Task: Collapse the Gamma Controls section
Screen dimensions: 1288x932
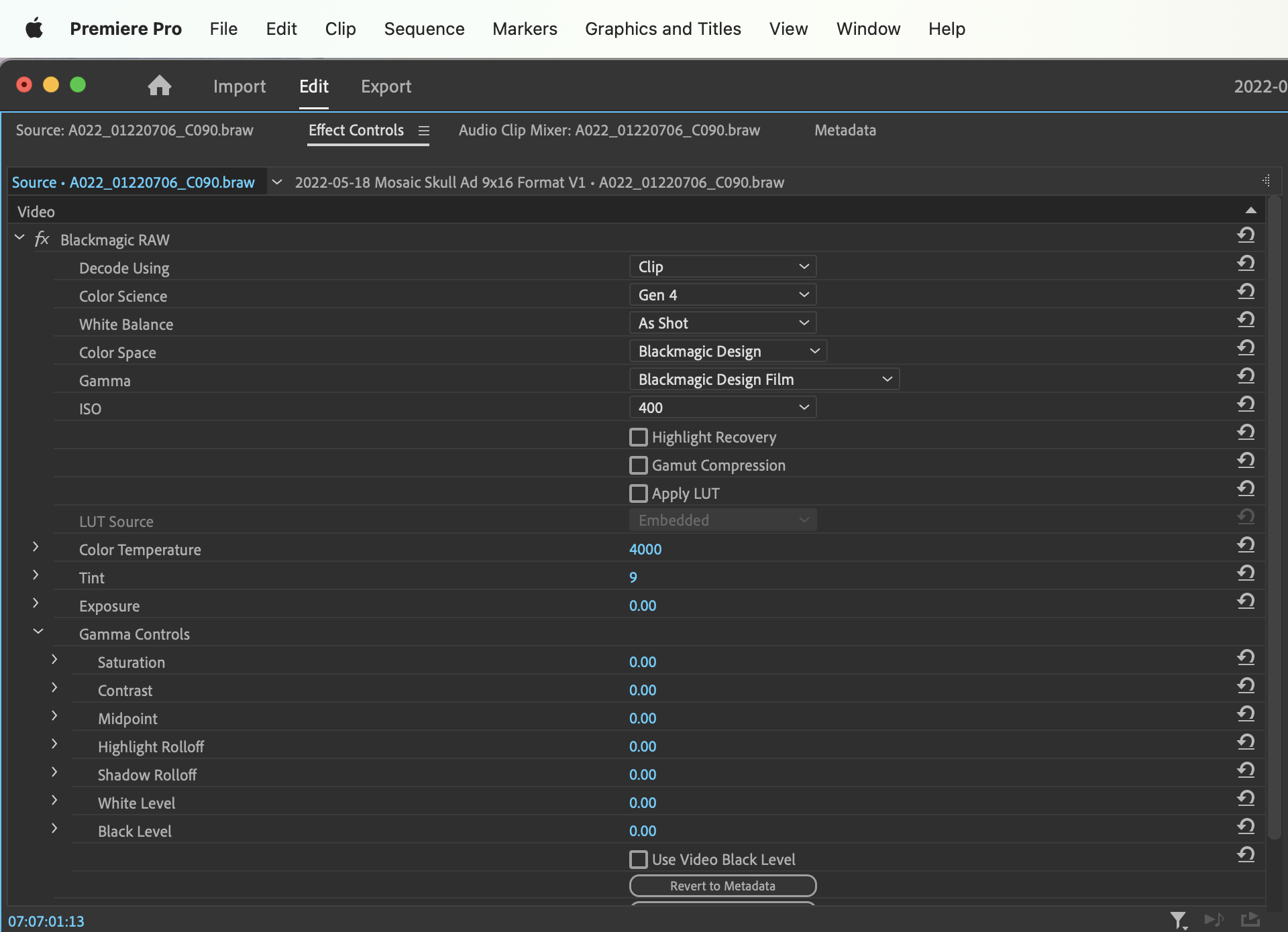Action: [x=38, y=631]
